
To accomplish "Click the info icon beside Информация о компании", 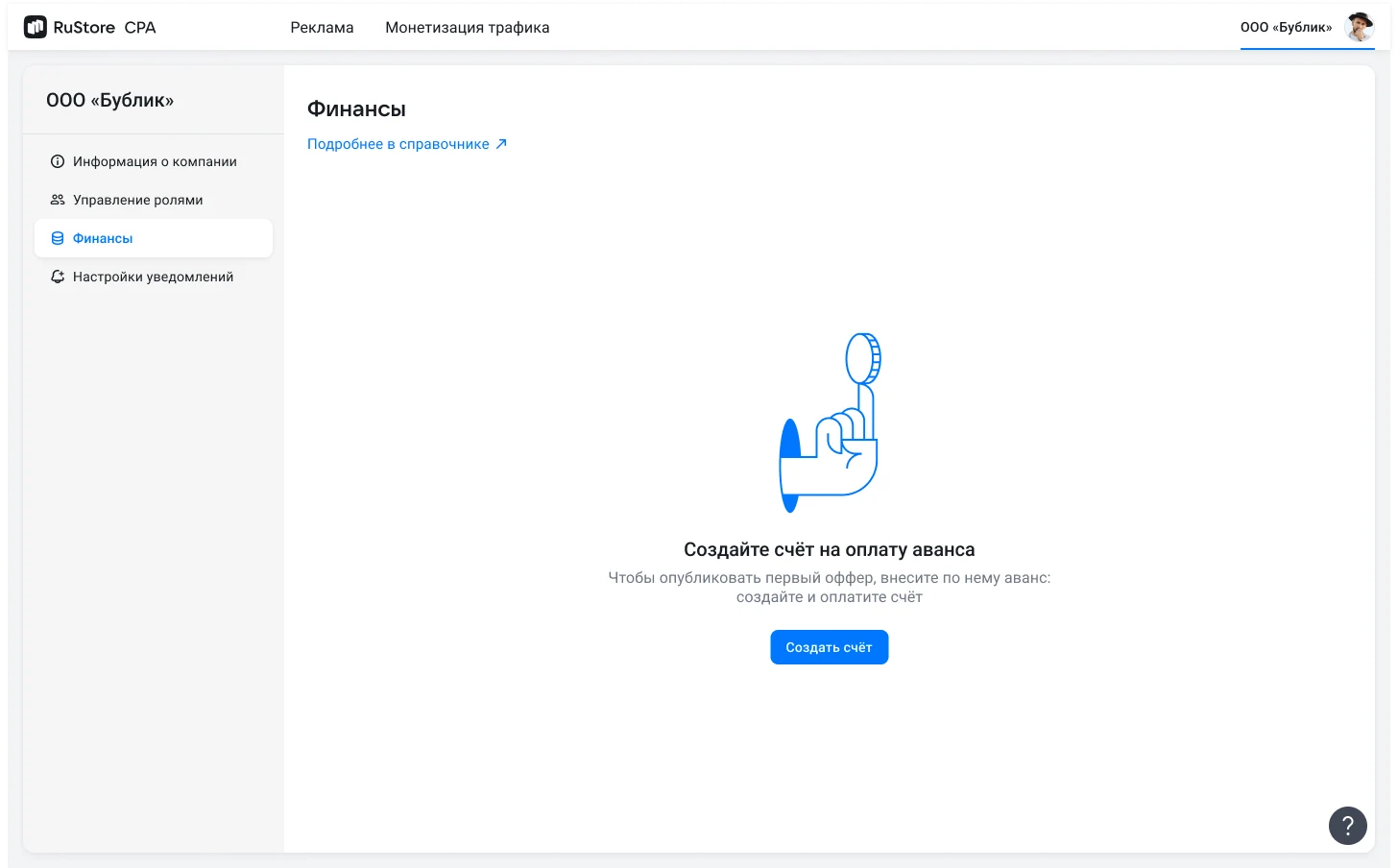I will pyautogui.click(x=58, y=161).
